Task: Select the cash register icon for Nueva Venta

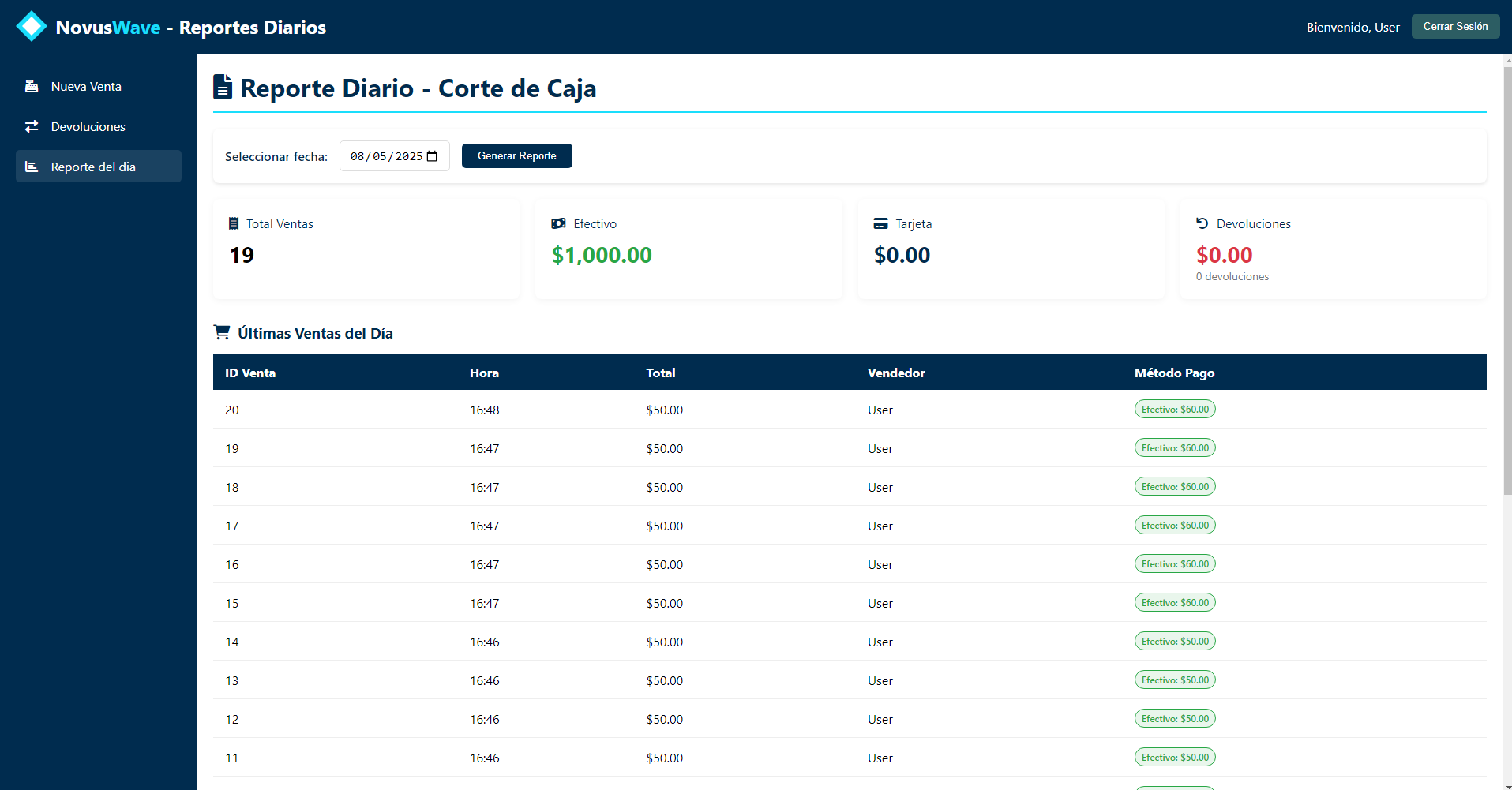Action: (x=32, y=85)
